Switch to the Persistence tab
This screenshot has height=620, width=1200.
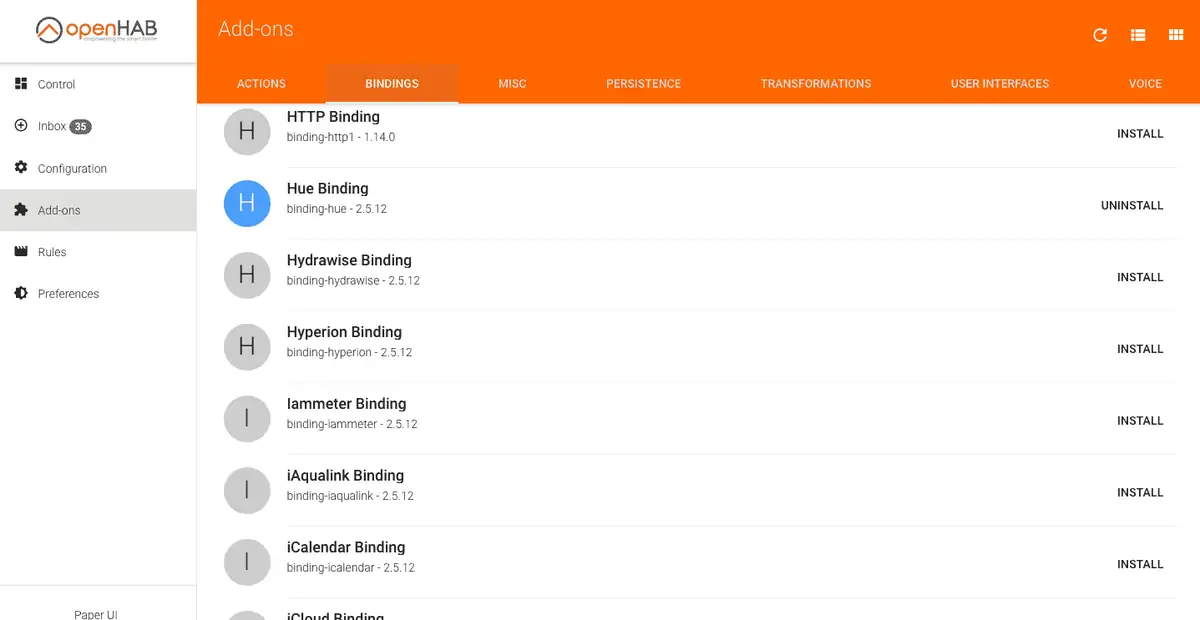coord(643,84)
